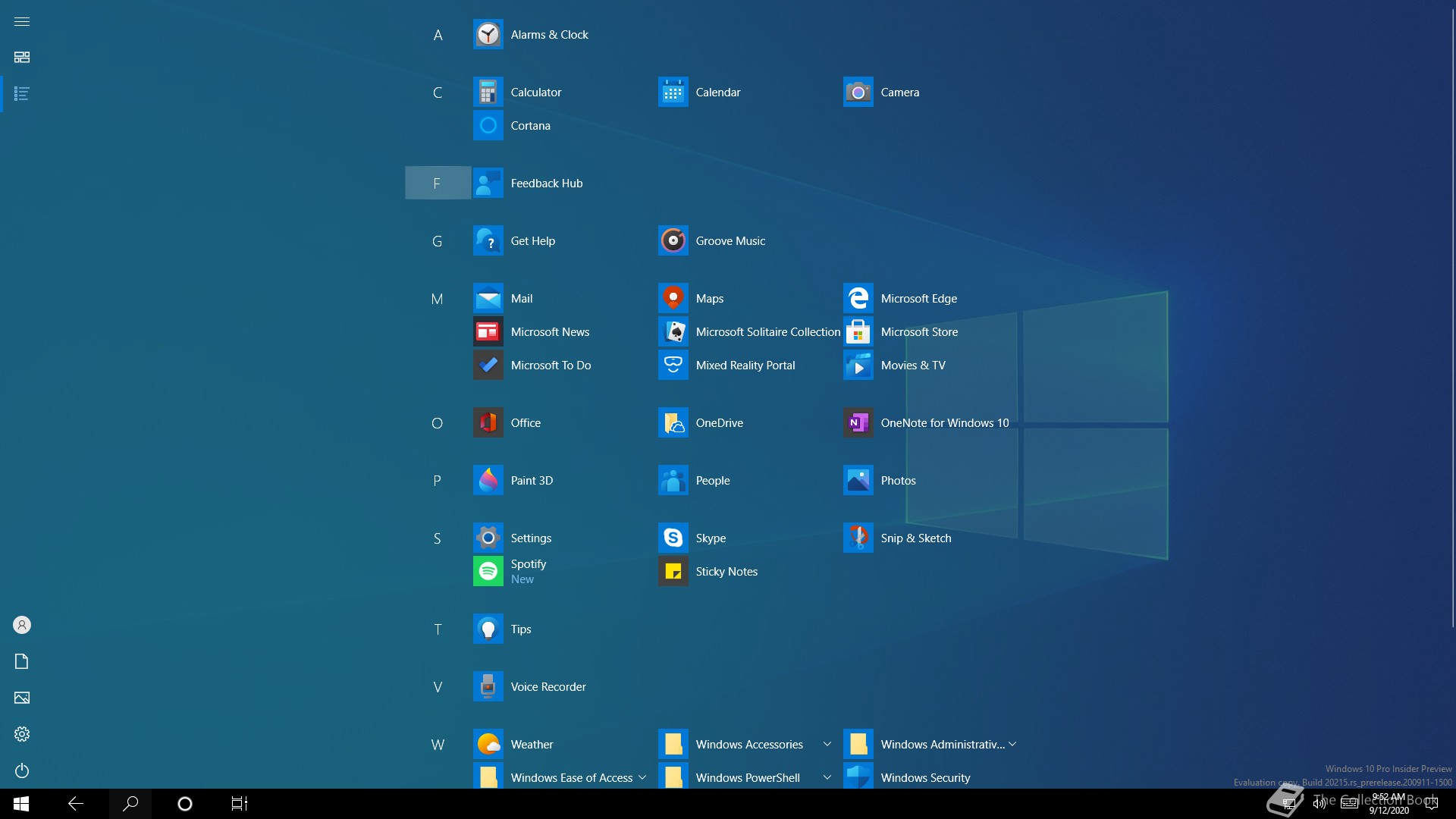The image size is (1456, 819).
Task: Open the Power options button
Action: tap(22, 770)
